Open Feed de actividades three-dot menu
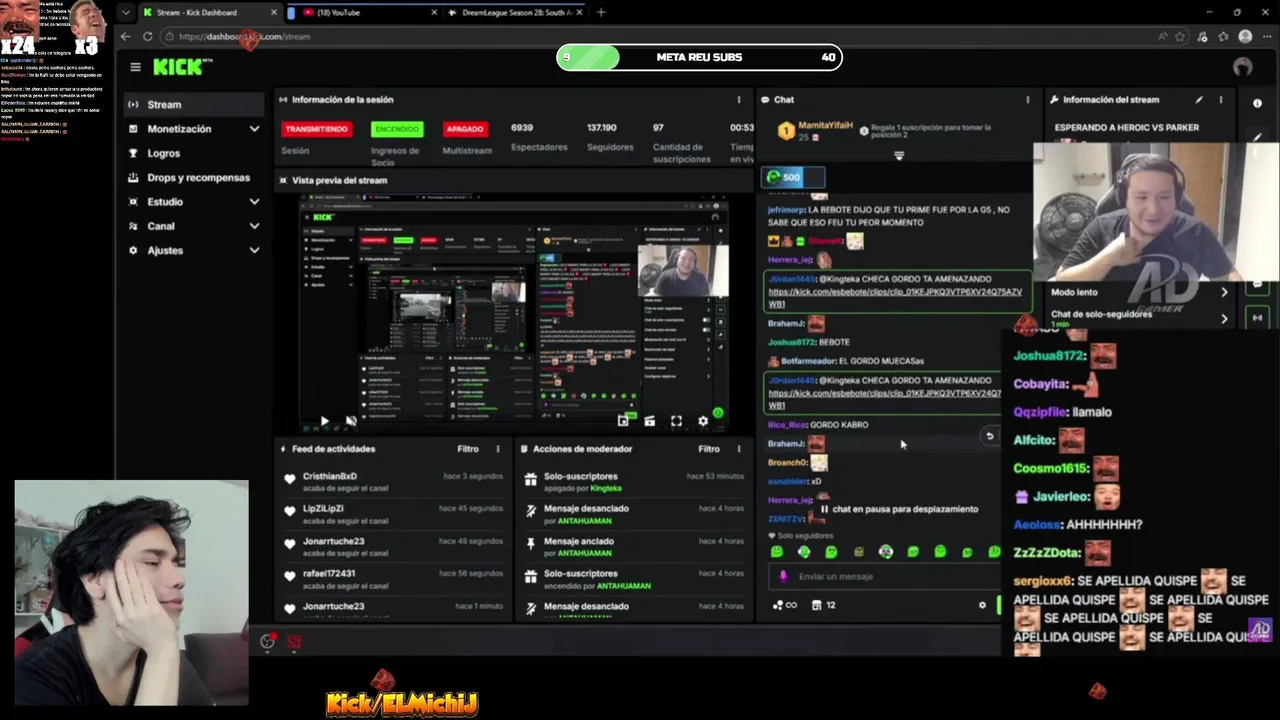1280x720 pixels. click(498, 449)
